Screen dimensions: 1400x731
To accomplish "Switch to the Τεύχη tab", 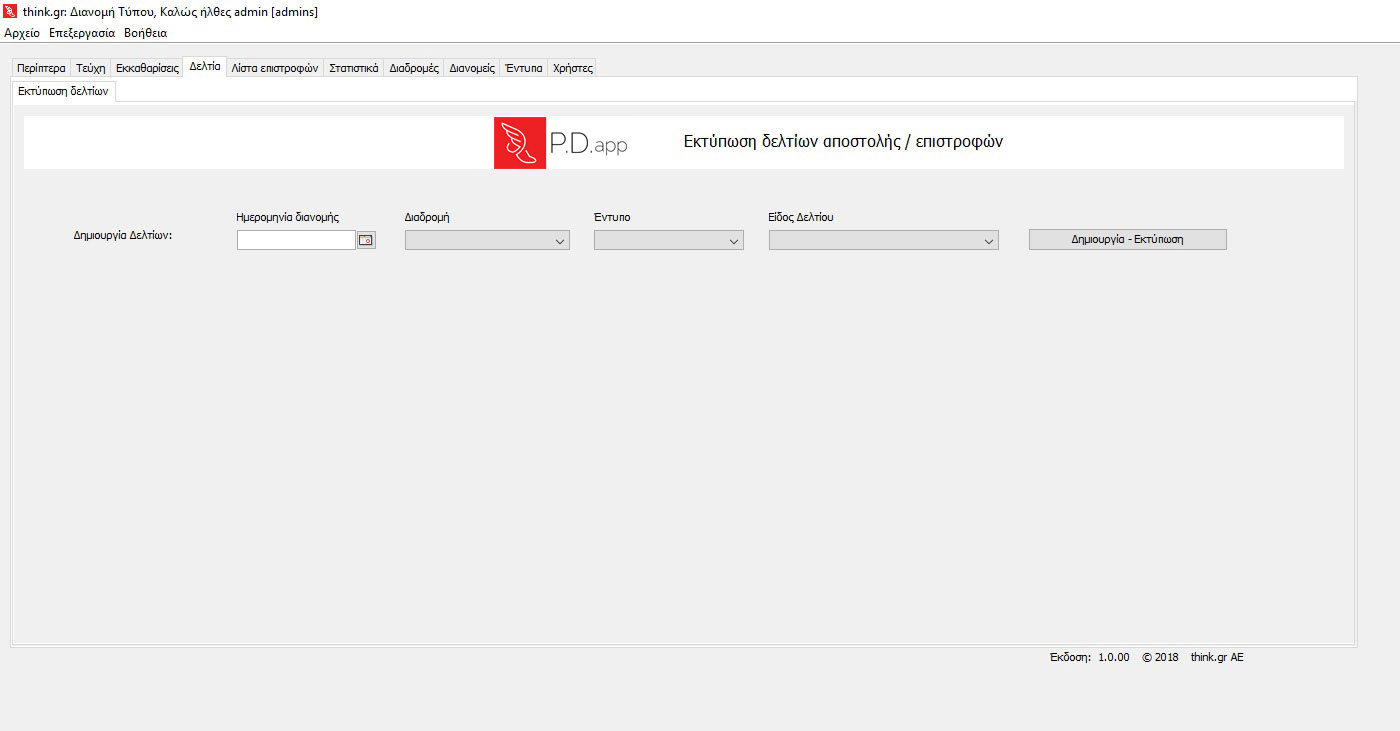I will click(90, 68).
